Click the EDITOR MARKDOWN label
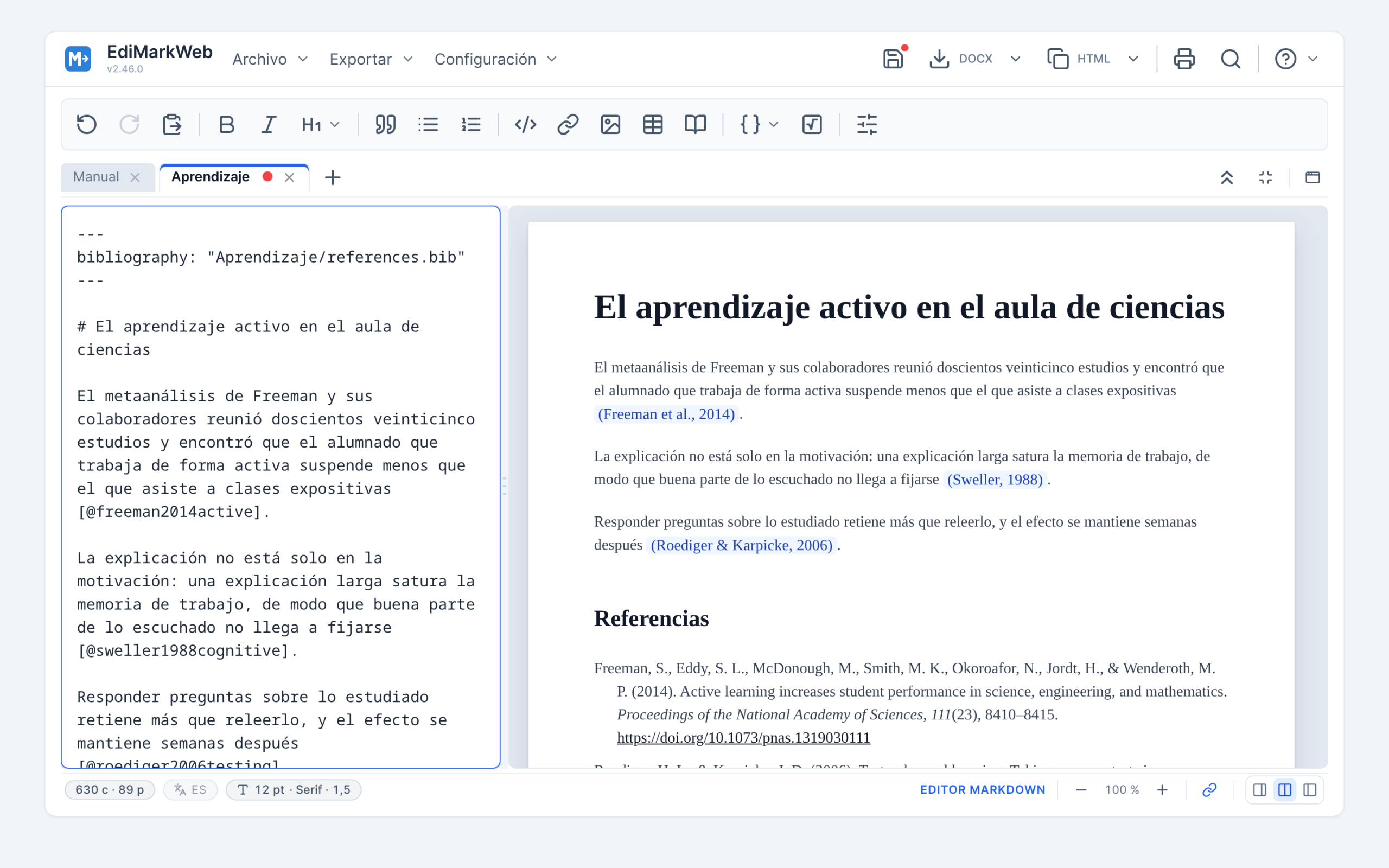The height and width of the screenshot is (868, 1389). (982, 790)
